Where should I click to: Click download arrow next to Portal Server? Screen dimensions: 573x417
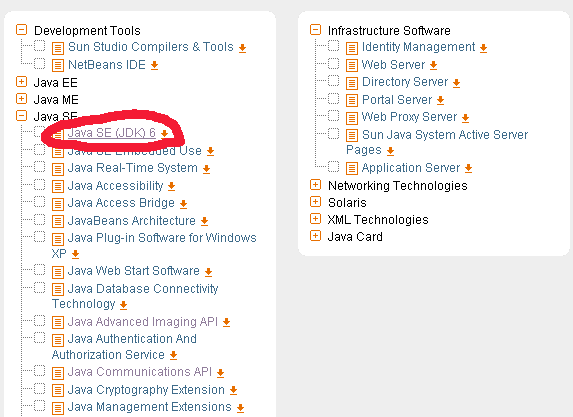click(x=440, y=100)
